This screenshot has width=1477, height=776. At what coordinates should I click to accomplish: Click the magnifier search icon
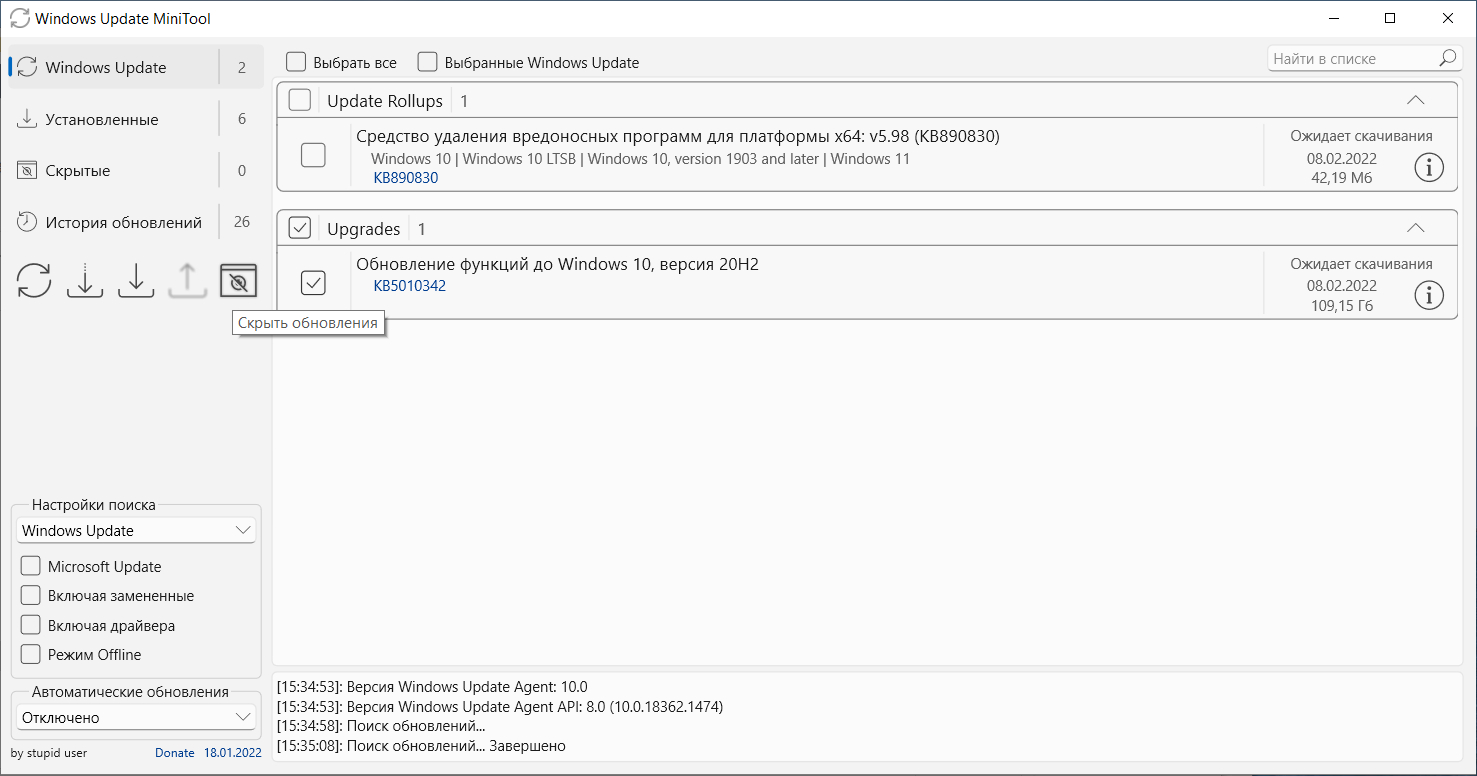pyautogui.click(x=1448, y=58)
